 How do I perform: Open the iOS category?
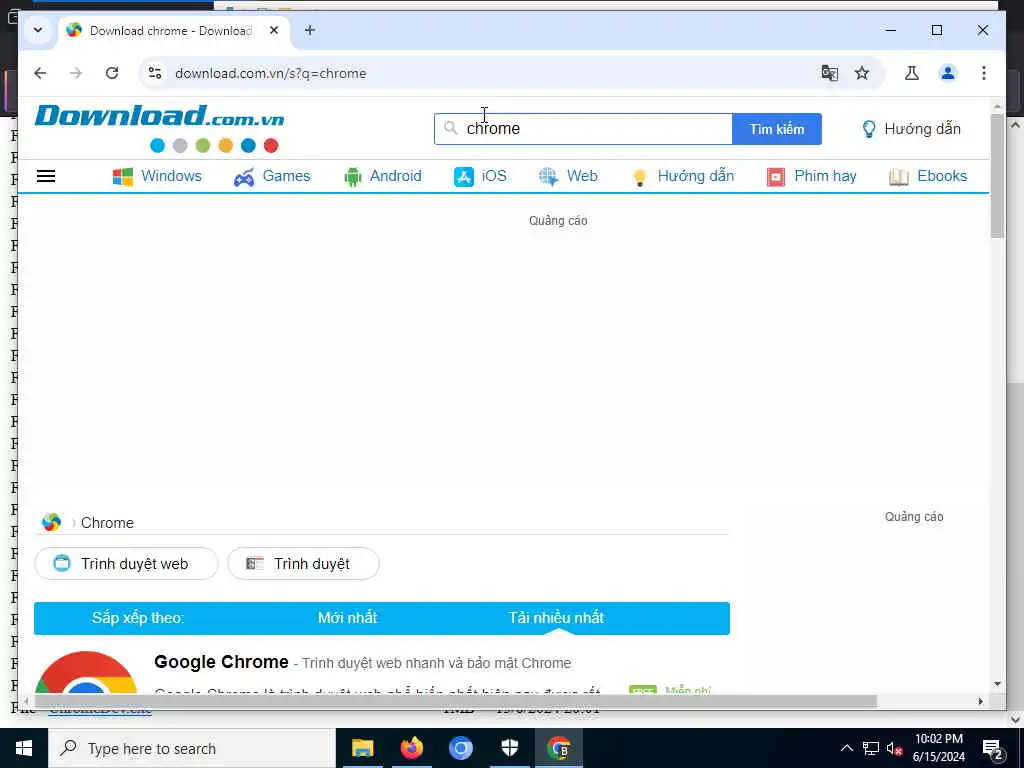point(480,176)
